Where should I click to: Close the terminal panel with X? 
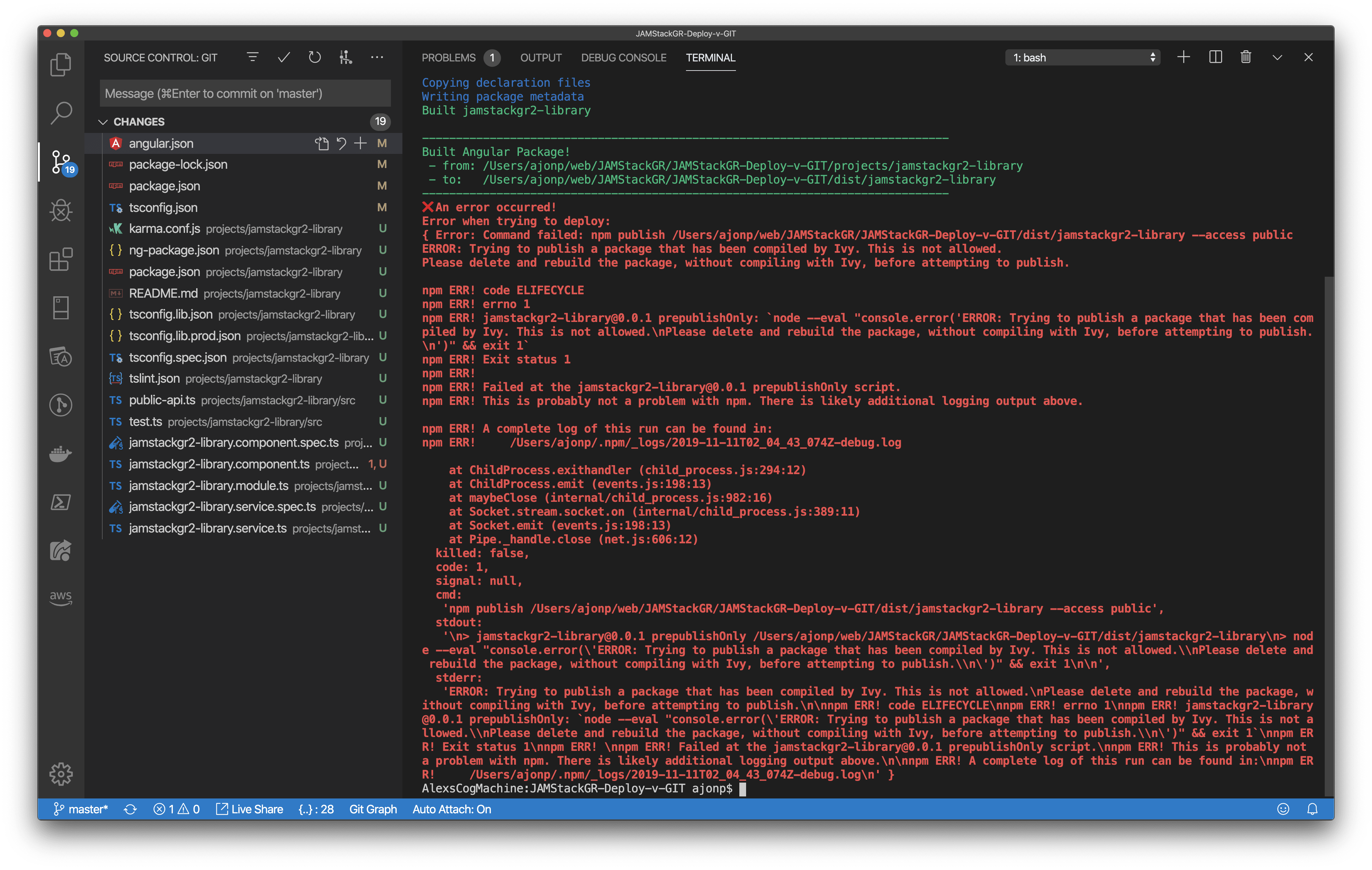click(x=1308, y=57)
